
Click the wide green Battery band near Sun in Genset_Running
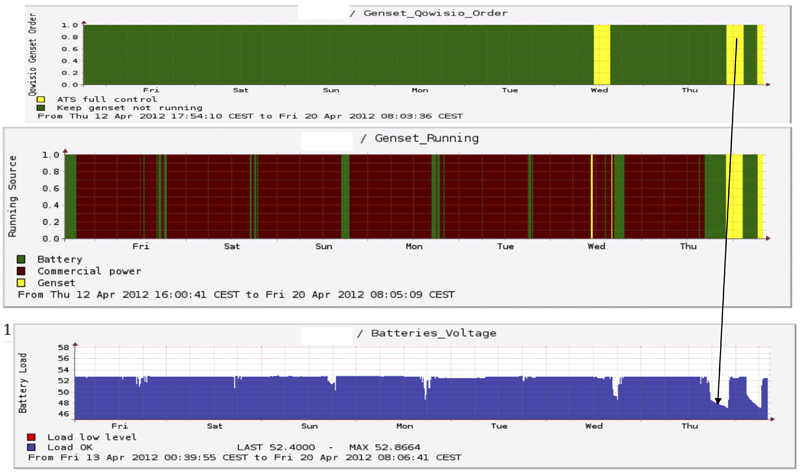[x=345, y=196]
